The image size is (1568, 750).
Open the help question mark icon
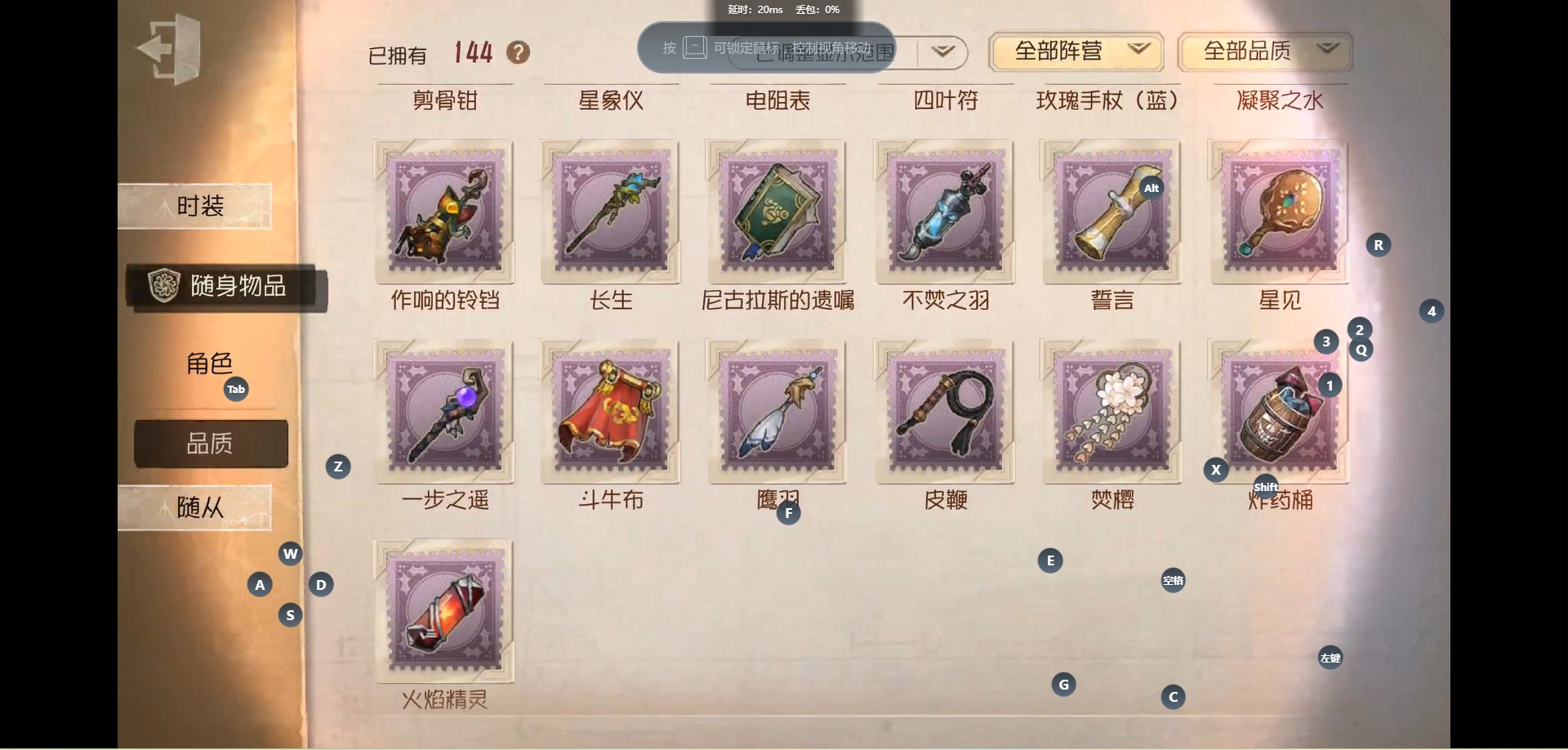coord(518,52)
